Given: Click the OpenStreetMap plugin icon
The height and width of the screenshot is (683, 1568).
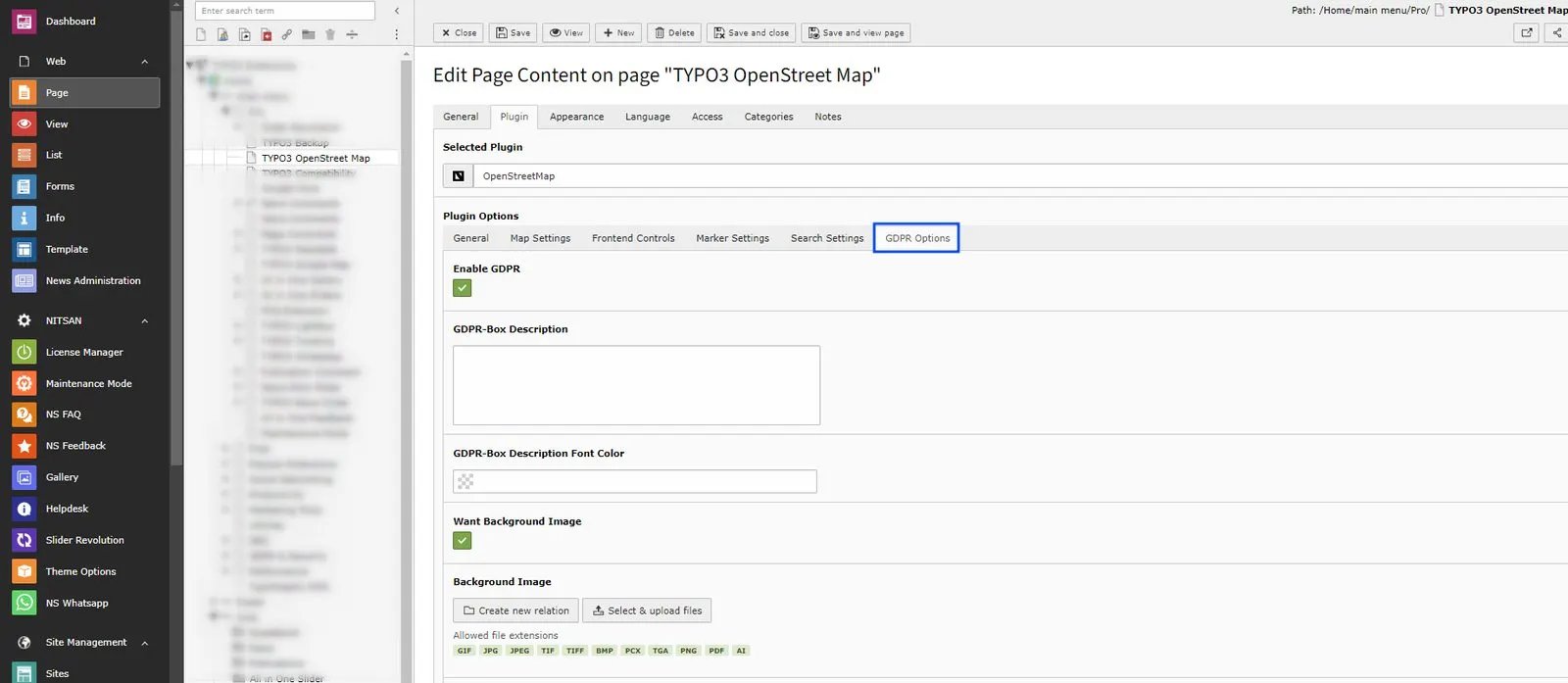Looking at the screenshot, I should click(458, 176).
